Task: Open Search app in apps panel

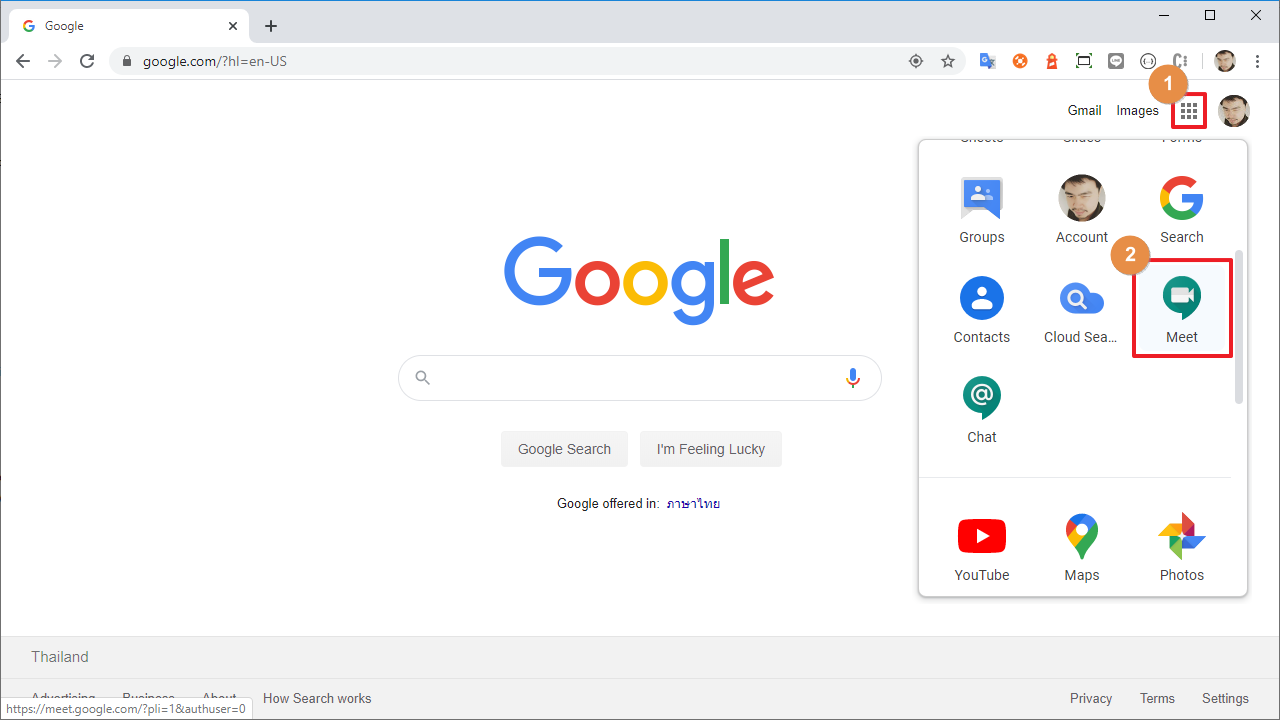Action: (x=1182, y=211)
